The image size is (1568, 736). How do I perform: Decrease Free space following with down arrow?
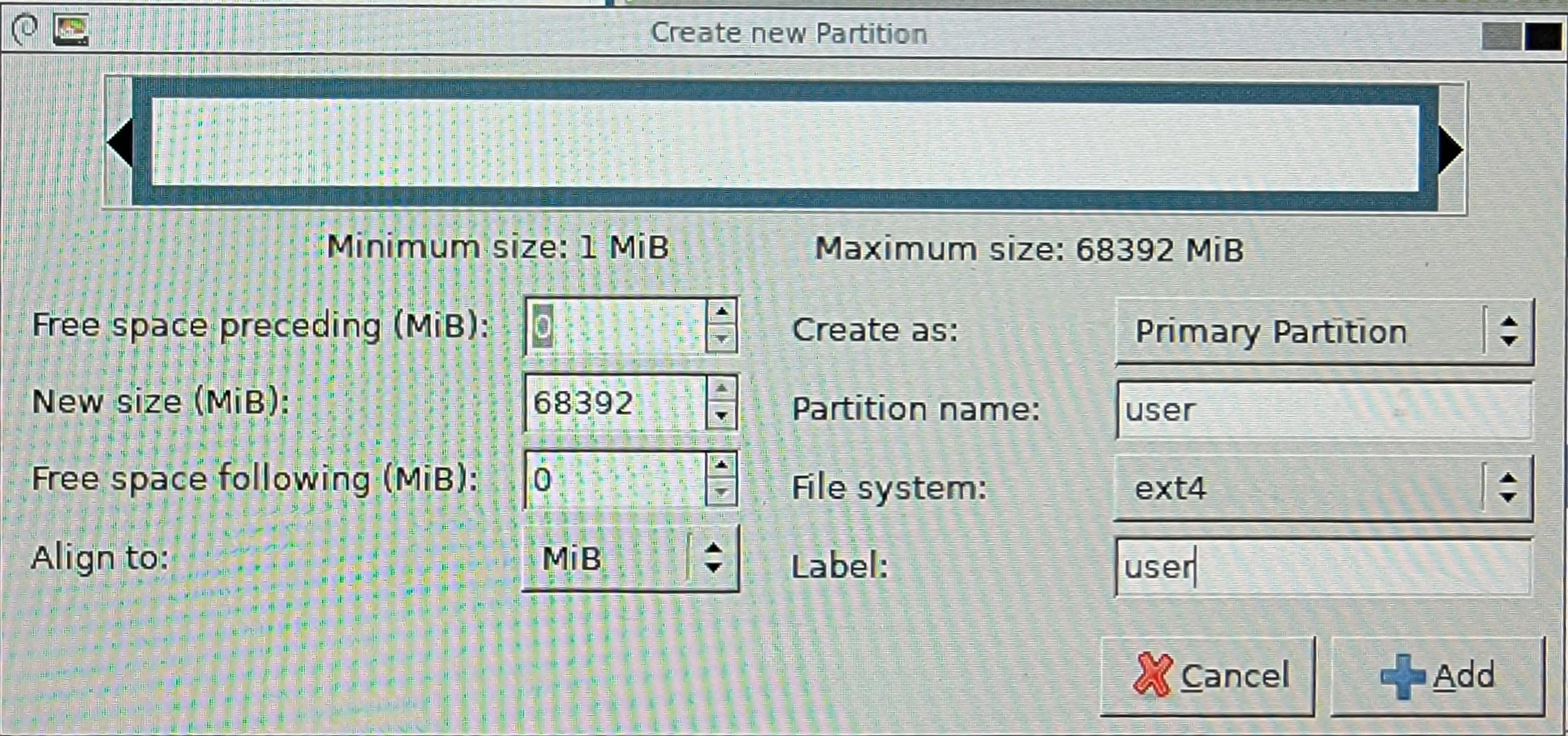pyautogui.click(x=722, y=492)
